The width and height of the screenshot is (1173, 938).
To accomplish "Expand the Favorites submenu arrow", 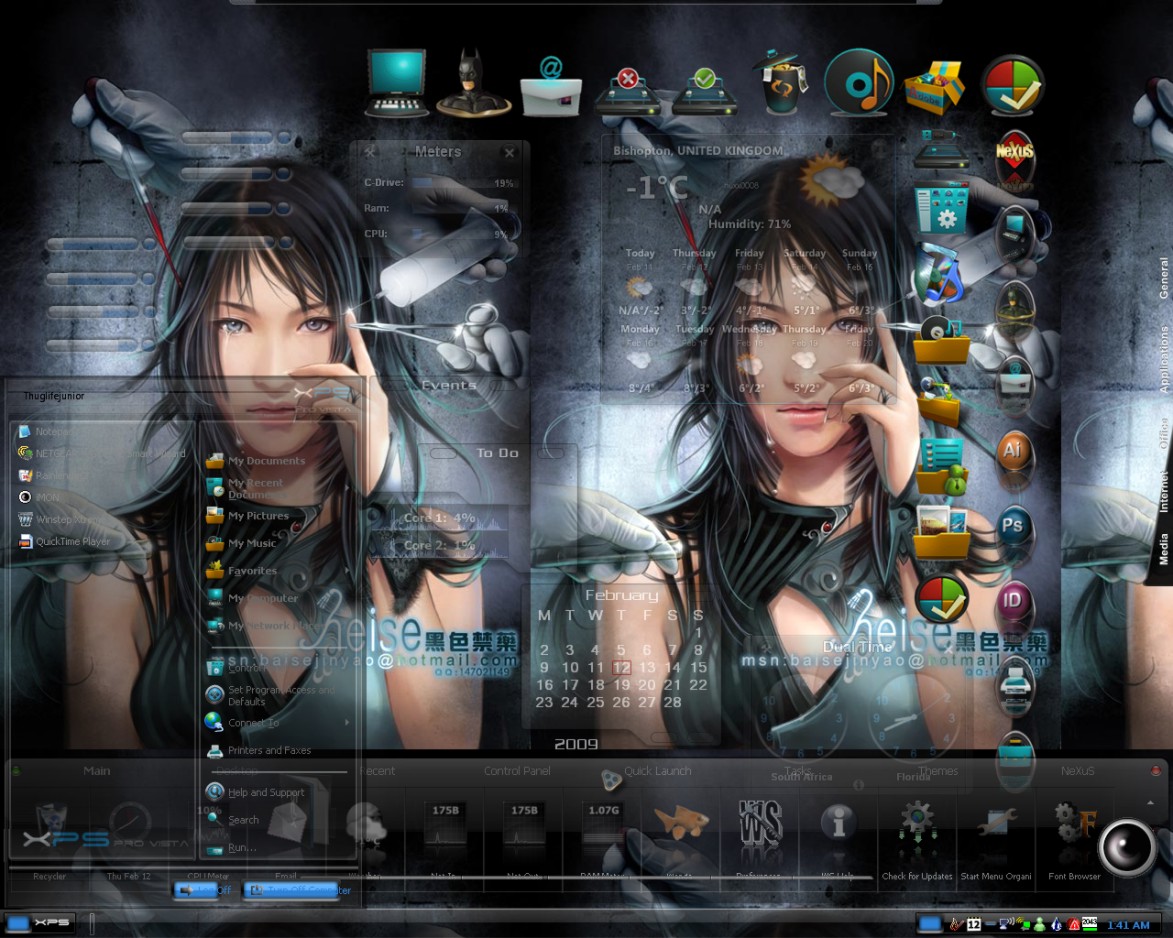I will click(x=347, y=571).
